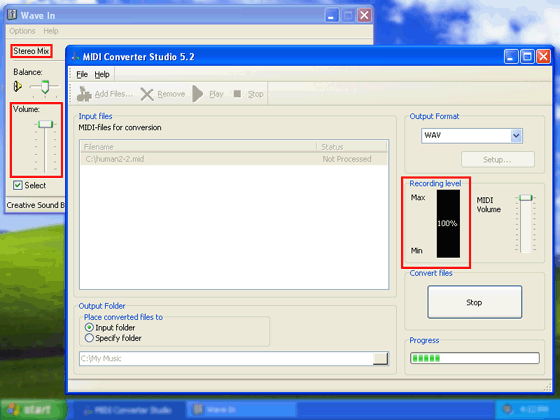Open Options menu in Wave In window

pos(22,31)
